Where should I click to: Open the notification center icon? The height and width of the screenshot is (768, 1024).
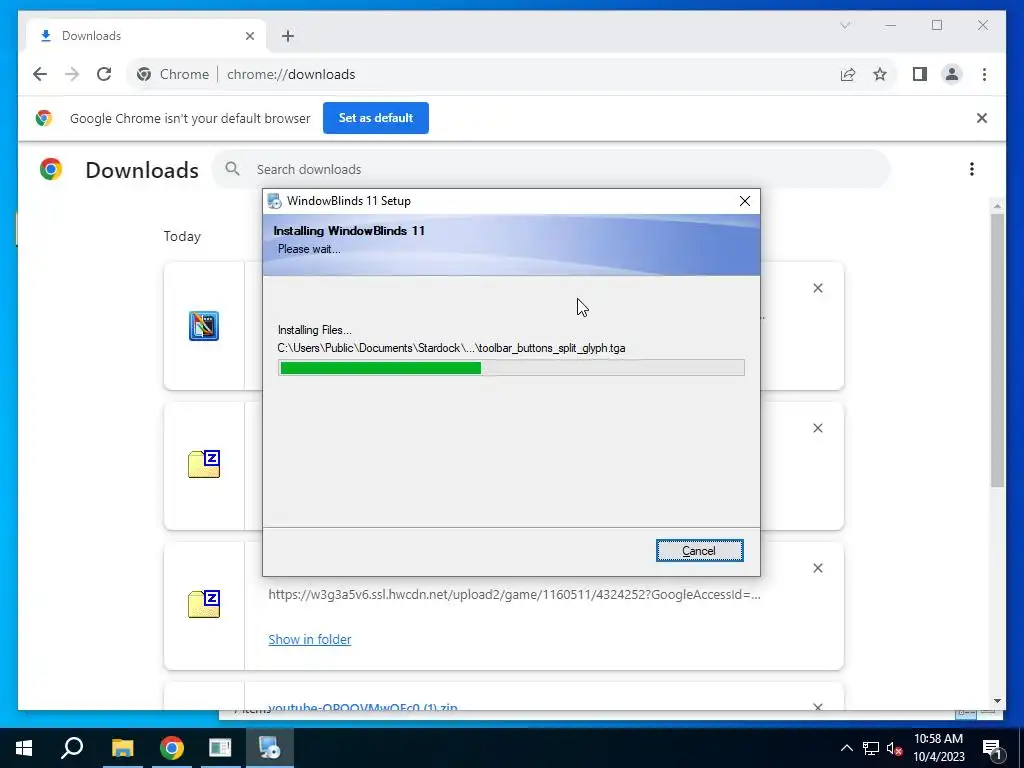[x=992, y=749]
